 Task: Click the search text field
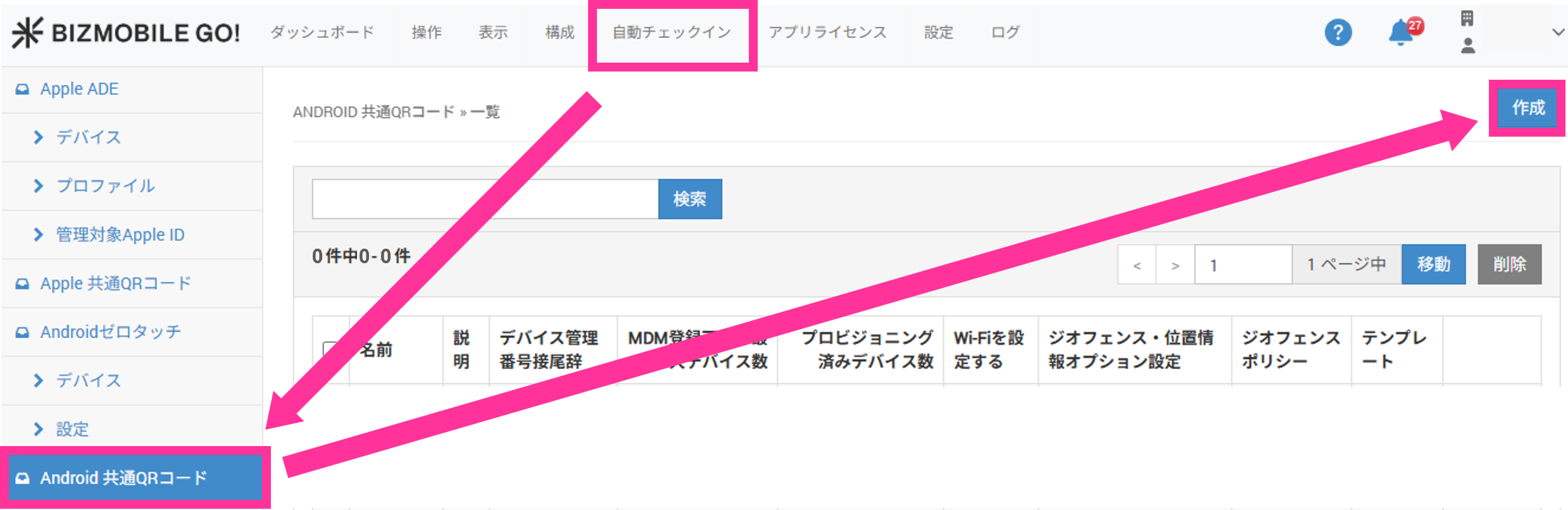coord(485,199)
